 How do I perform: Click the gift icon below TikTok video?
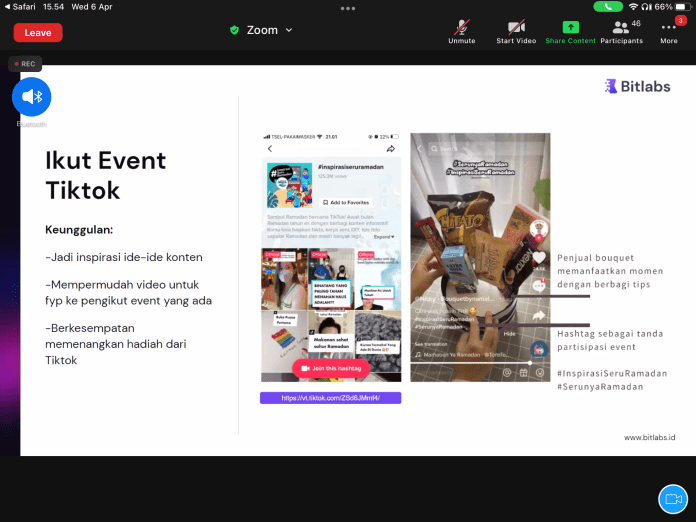[x=524, y=372]
